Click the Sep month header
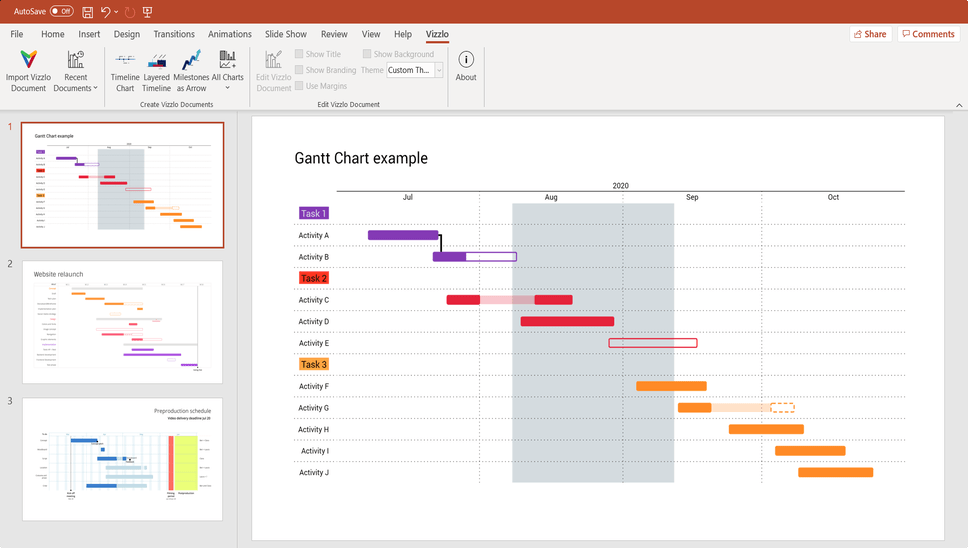The image size is (968, 548). tap(692, 197)
